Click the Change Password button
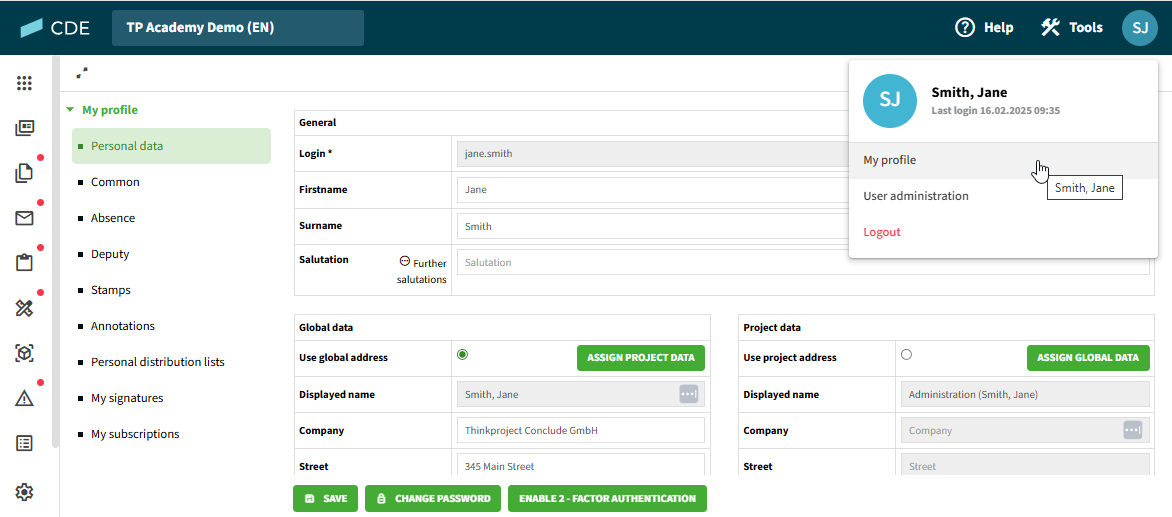 (433, 498)
